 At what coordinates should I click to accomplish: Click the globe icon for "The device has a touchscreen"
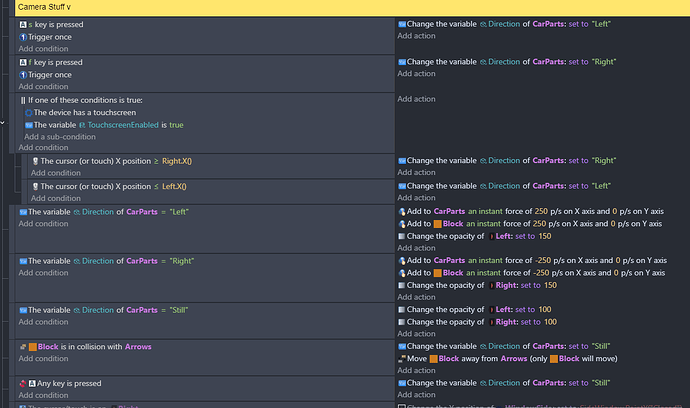[x=28, y=113]
